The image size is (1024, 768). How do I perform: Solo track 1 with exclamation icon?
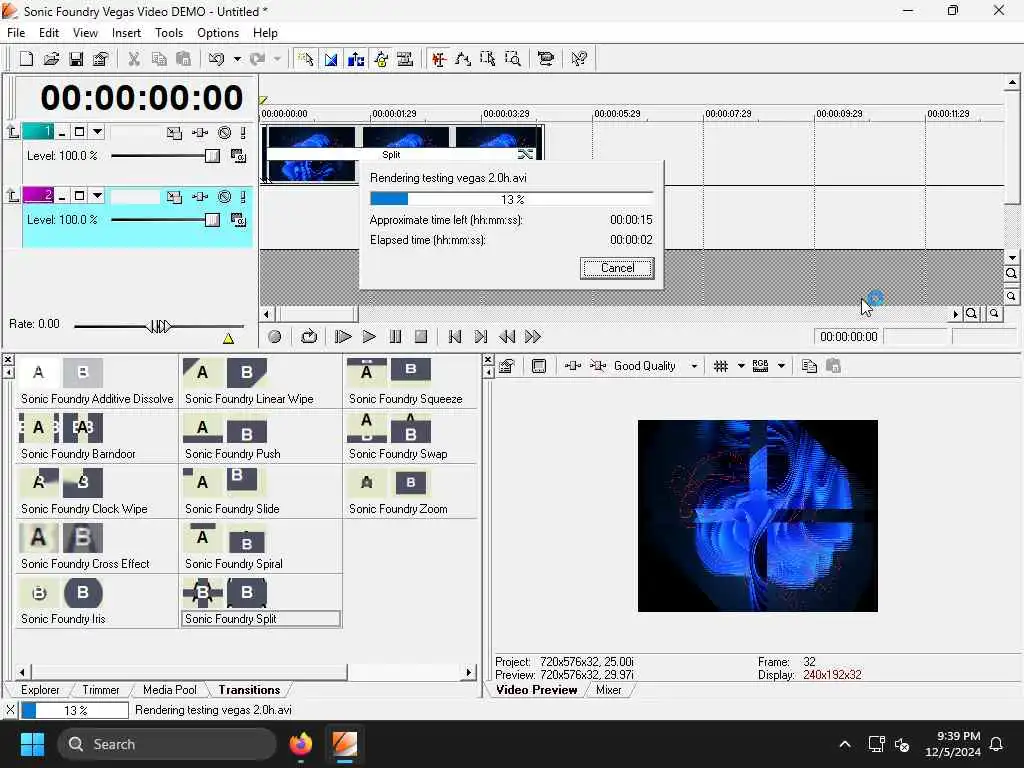pyautogui.click(x=243, y=133)
